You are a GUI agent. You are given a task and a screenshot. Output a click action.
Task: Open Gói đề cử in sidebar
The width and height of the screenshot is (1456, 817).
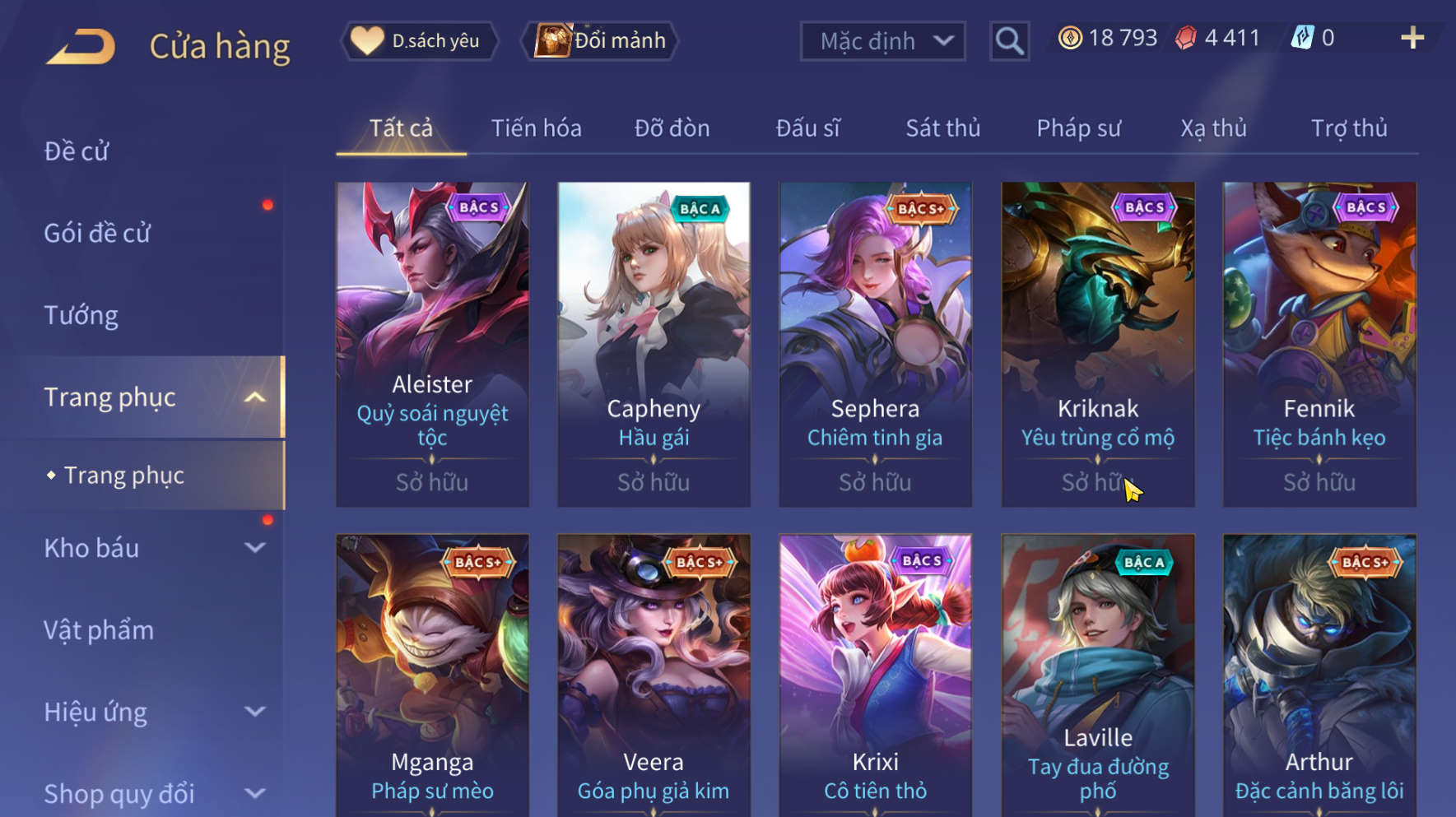tap(97, 234)
